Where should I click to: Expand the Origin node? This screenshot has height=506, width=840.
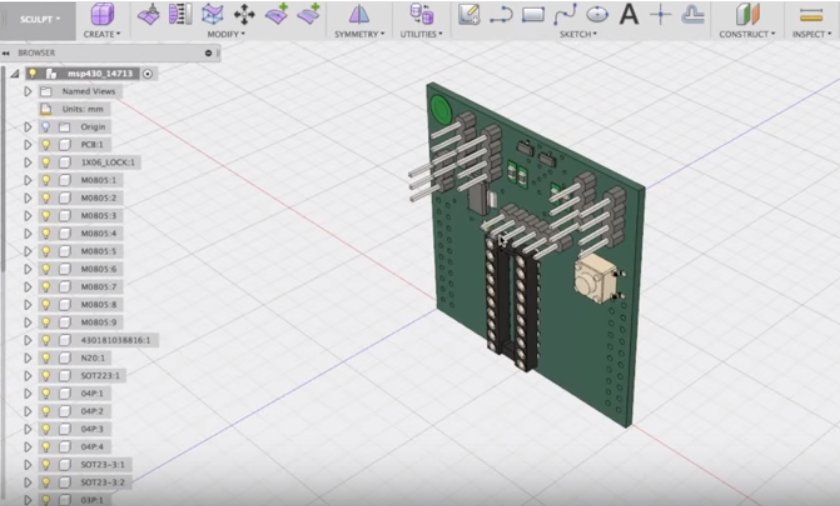(28, 127)
